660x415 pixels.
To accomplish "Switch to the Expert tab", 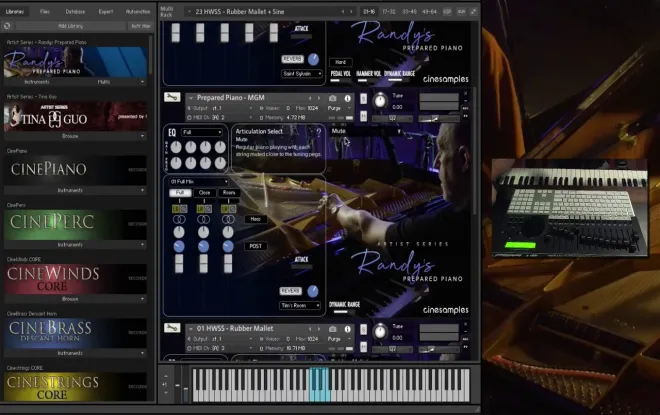I will [106, 11].
